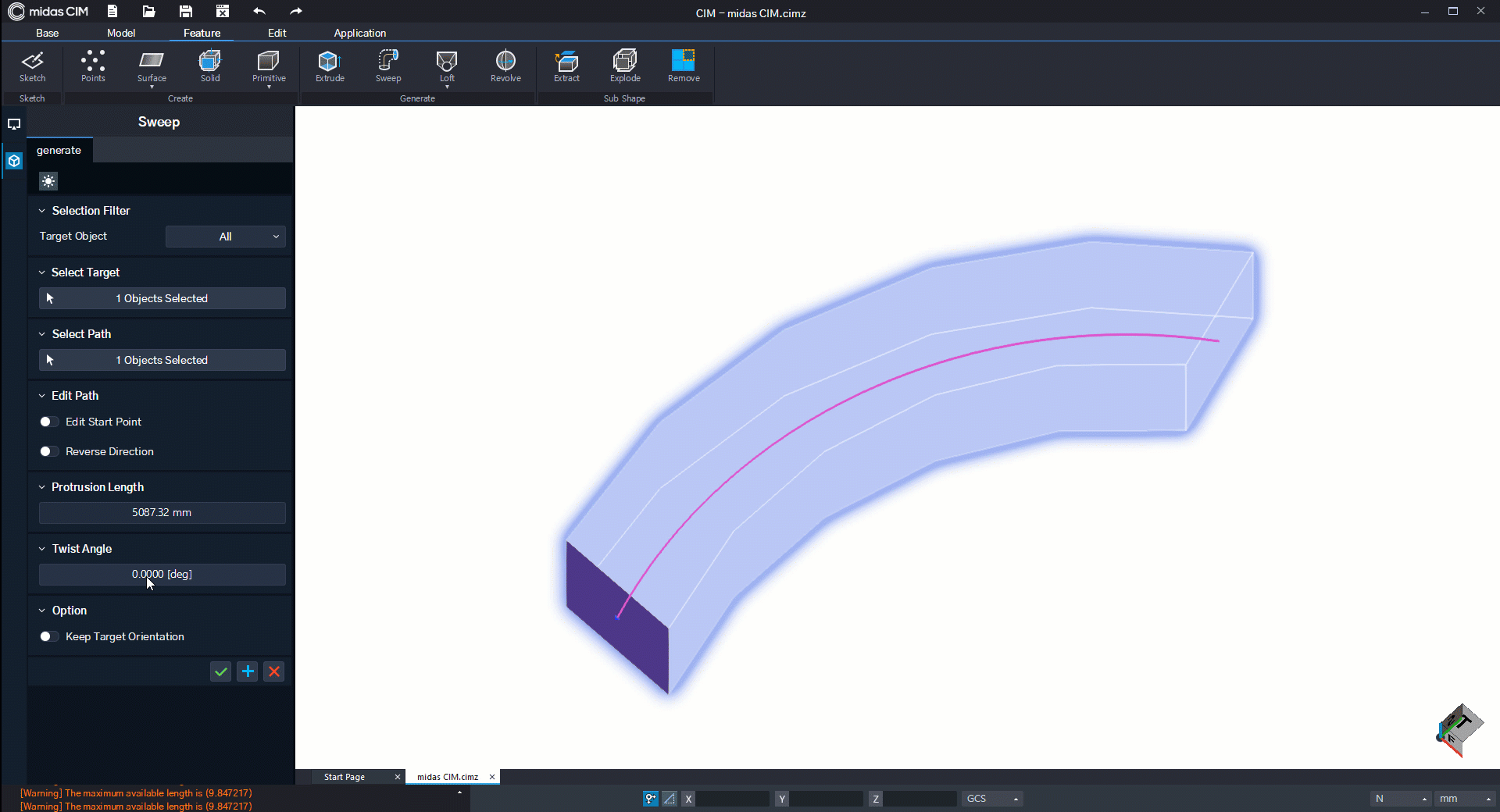Viewport: 1500px width, 812px height.
Task: Create a new file from title bar
Action: [112, 11]
